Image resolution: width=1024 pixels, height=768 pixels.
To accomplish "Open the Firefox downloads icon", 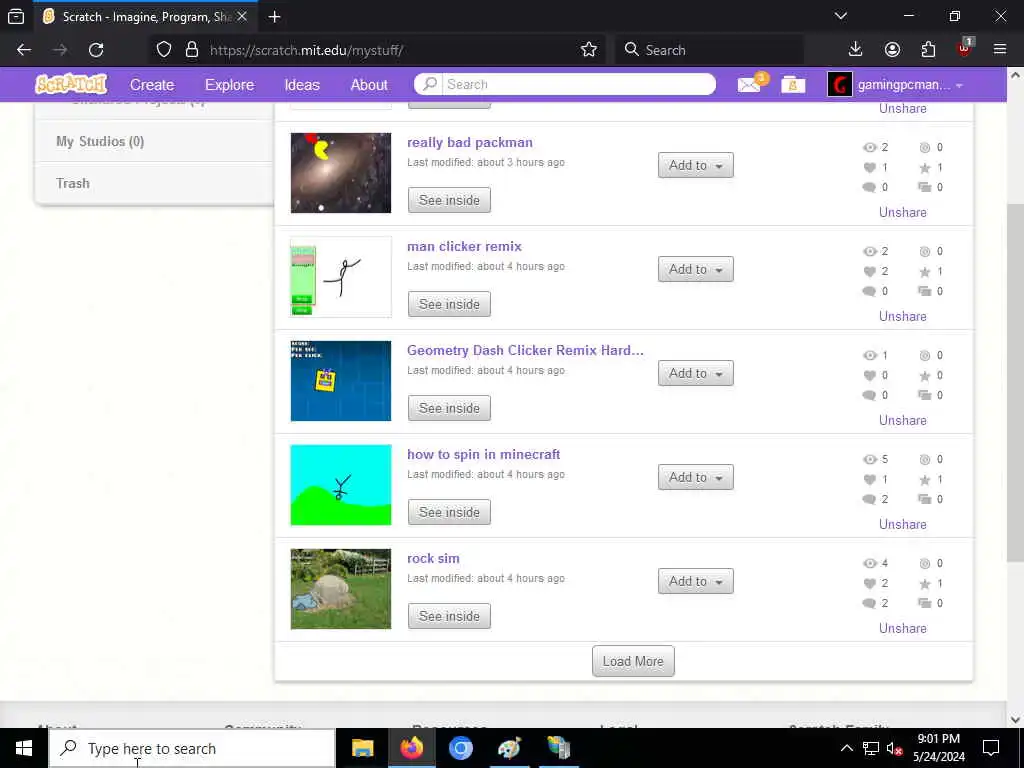I will pos(856,50).
